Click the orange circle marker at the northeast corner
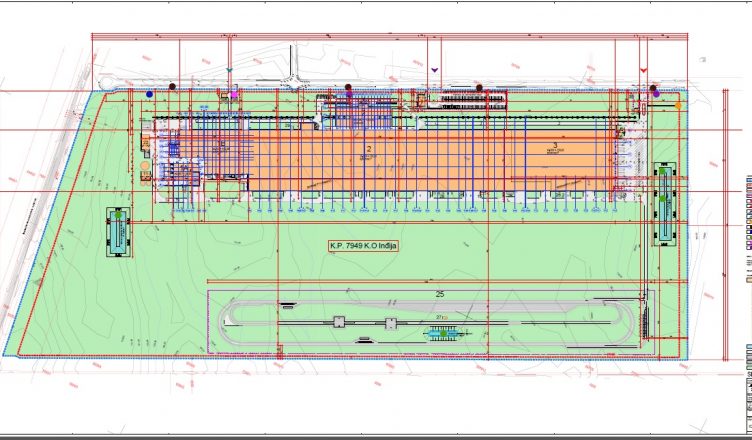 678,104
